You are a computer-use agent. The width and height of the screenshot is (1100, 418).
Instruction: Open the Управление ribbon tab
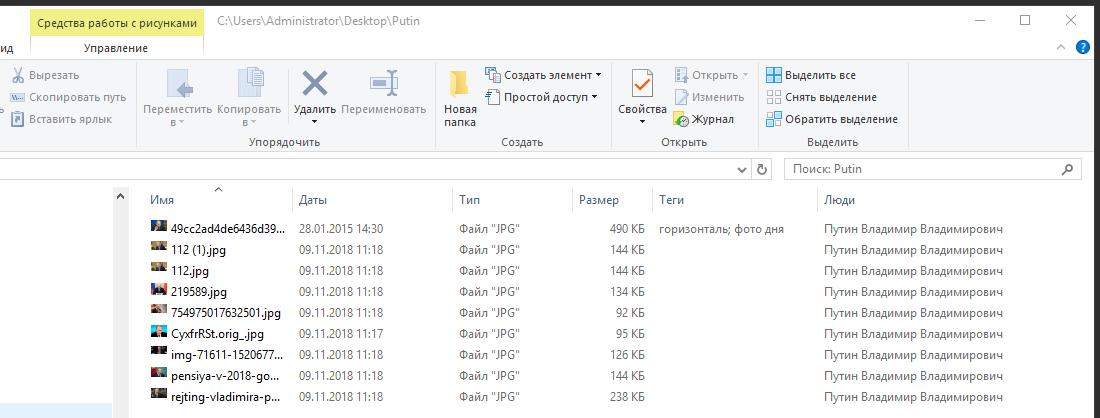click(x=116, y=48)
